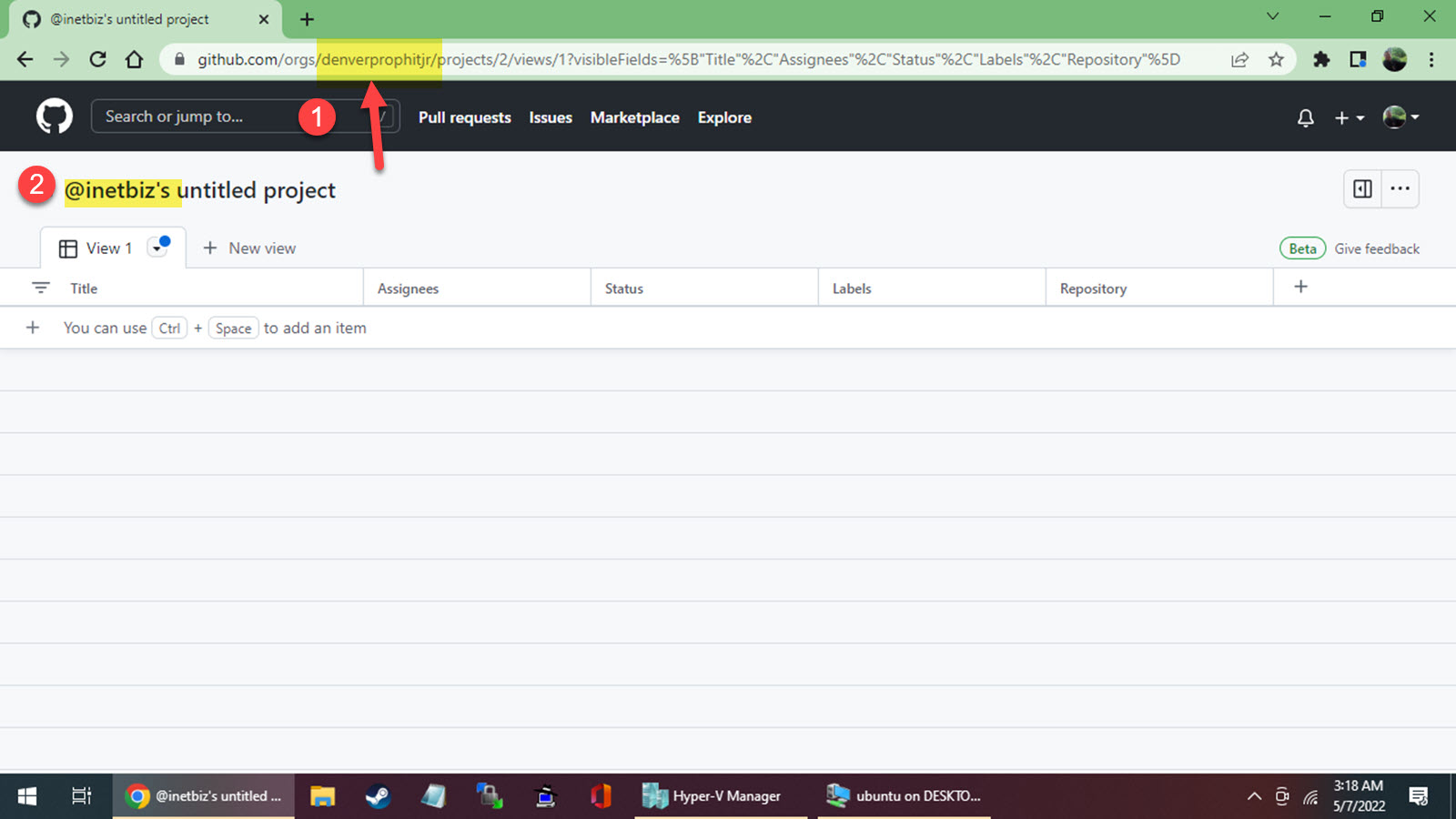Open Chrome extensions puzzle icon
1456x819 pixels.
point(1321,59)
